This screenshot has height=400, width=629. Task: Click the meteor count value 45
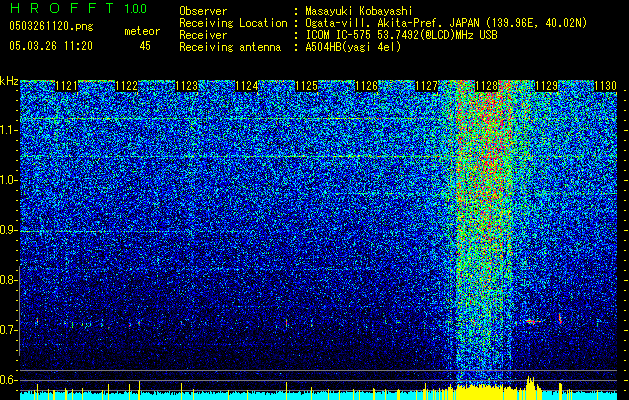pos(145,46)
